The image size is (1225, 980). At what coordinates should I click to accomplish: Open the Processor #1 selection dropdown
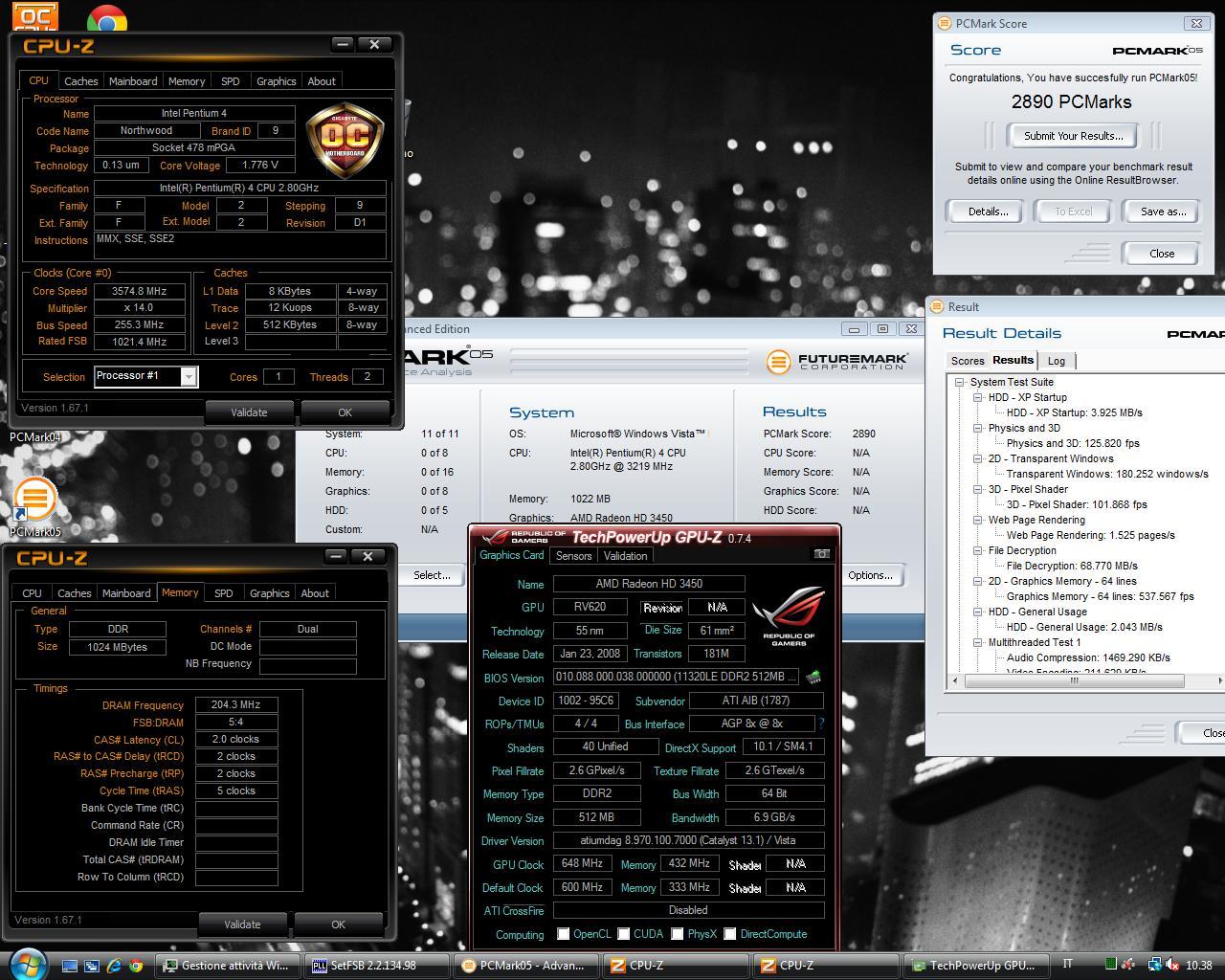click(189, 377)
